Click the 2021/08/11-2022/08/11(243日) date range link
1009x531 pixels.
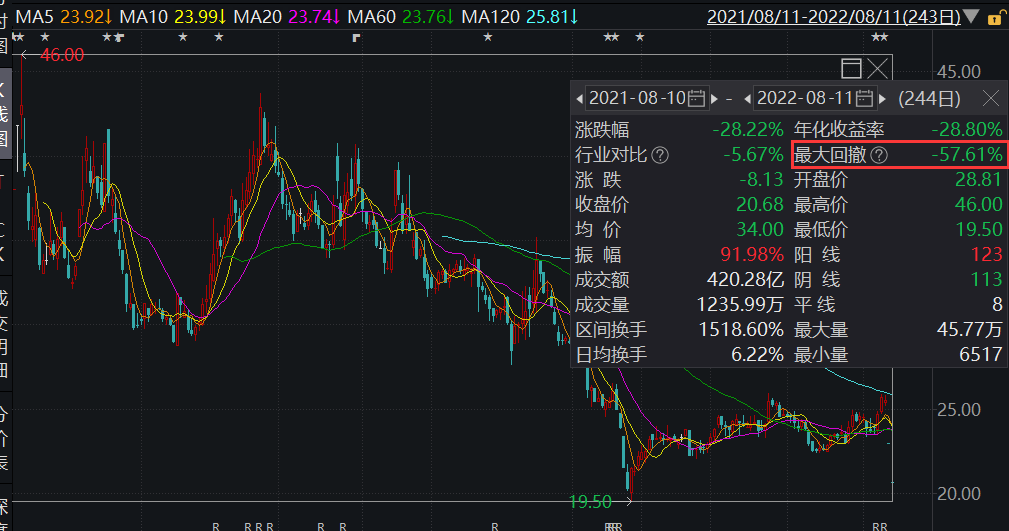833,17
